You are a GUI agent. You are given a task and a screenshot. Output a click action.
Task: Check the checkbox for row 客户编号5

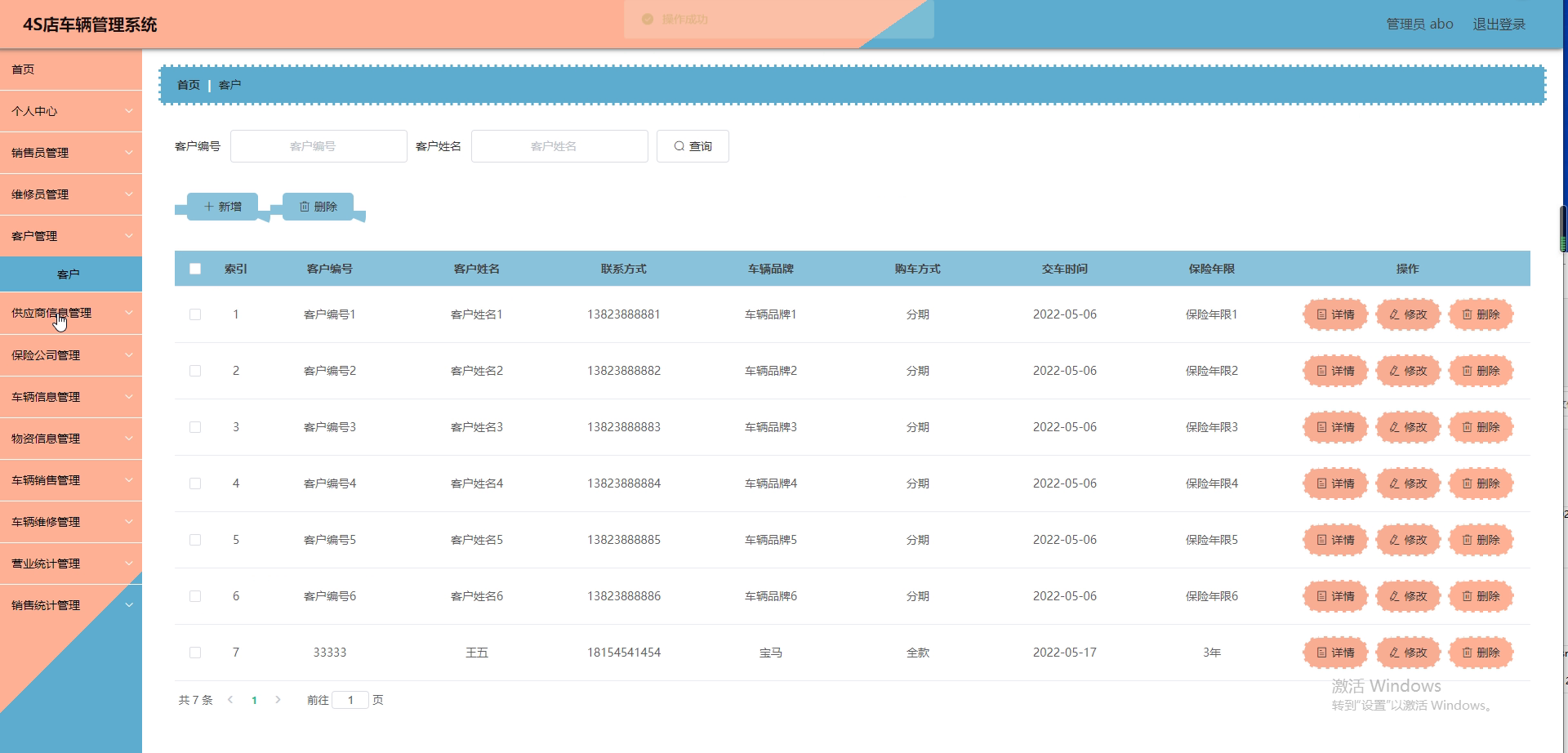195,540
